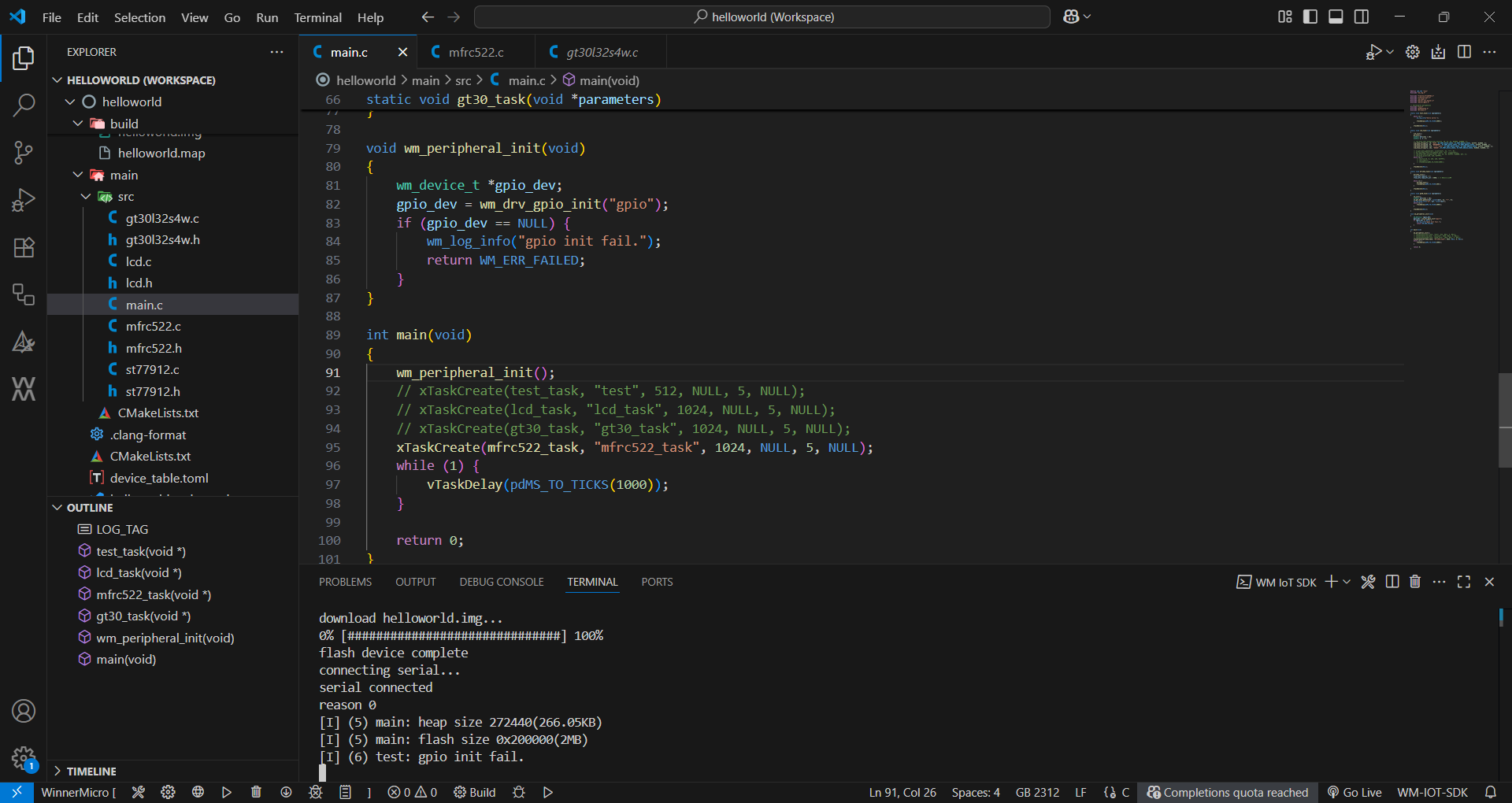
Task: Click the Customize Layout icon
Action: pyautogui.click(x=1285, y=17)
